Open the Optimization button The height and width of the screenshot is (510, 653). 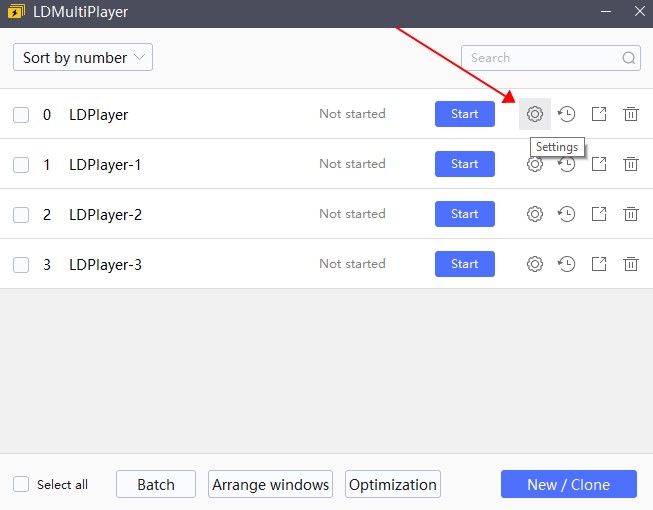393,484
